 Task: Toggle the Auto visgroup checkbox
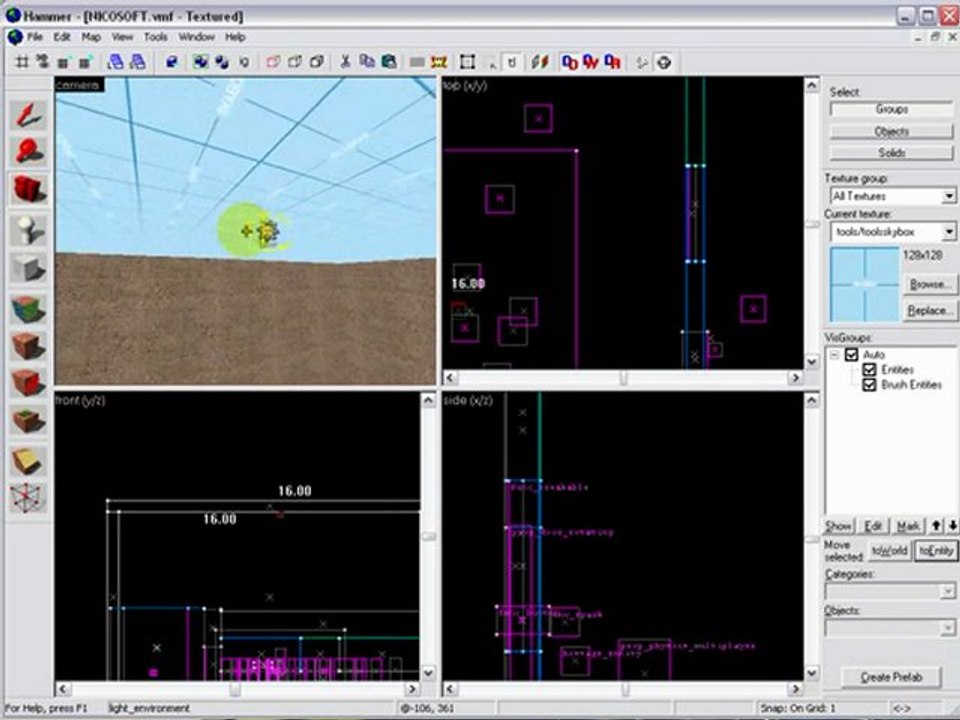click(x=852, y=355)
